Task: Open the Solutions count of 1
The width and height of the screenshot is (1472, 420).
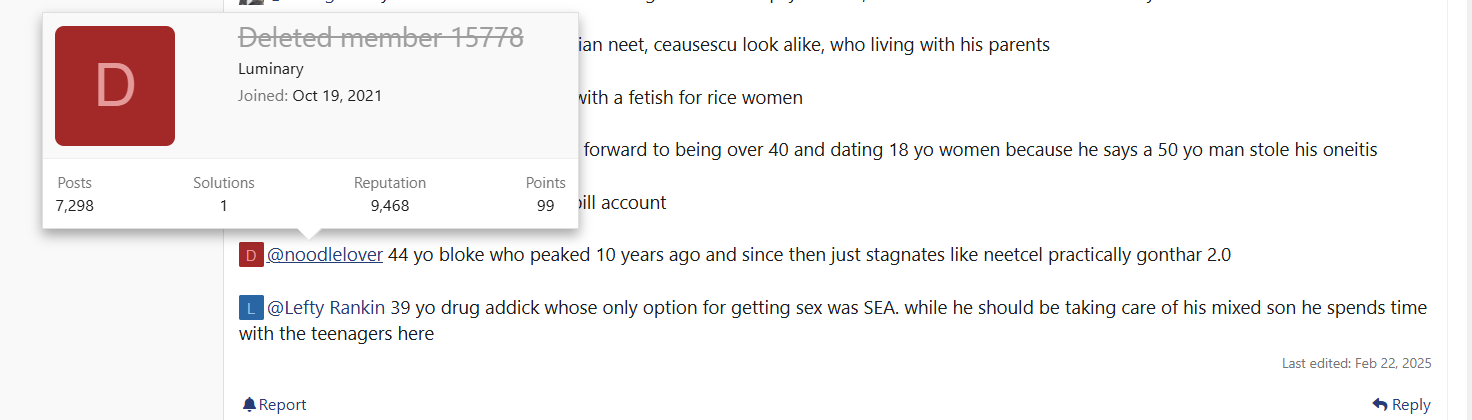Action: tap(224, 206)
